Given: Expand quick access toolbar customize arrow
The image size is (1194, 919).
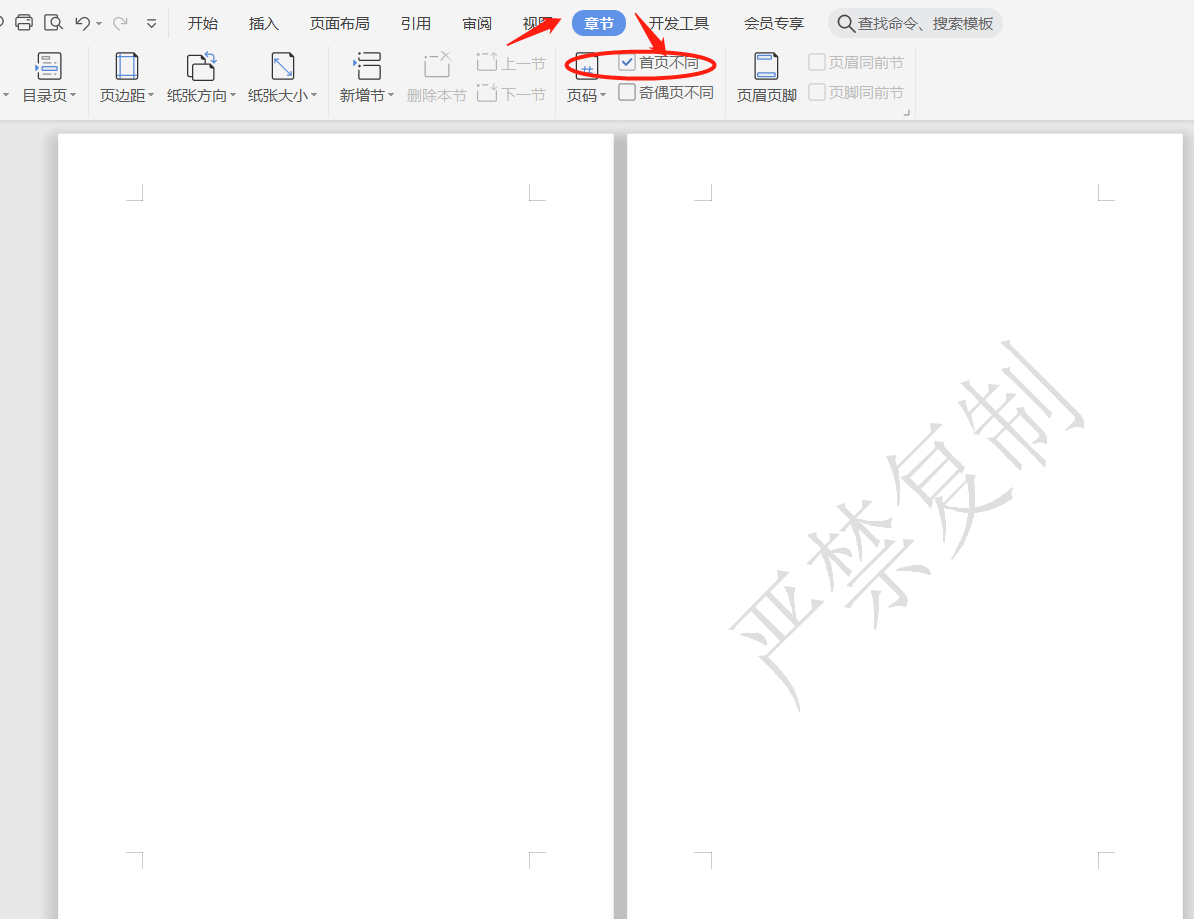Looking at the screenshot, I should point(152,24).
